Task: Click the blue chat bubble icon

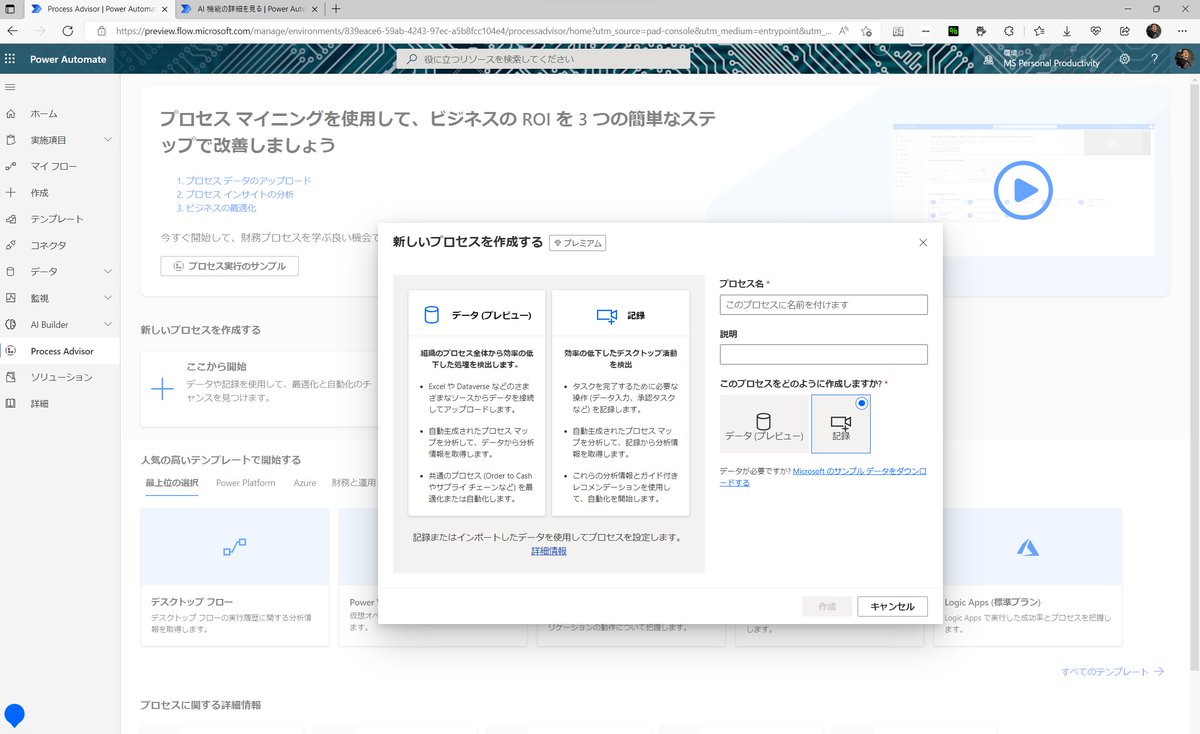Action: [x=14, y=716]
